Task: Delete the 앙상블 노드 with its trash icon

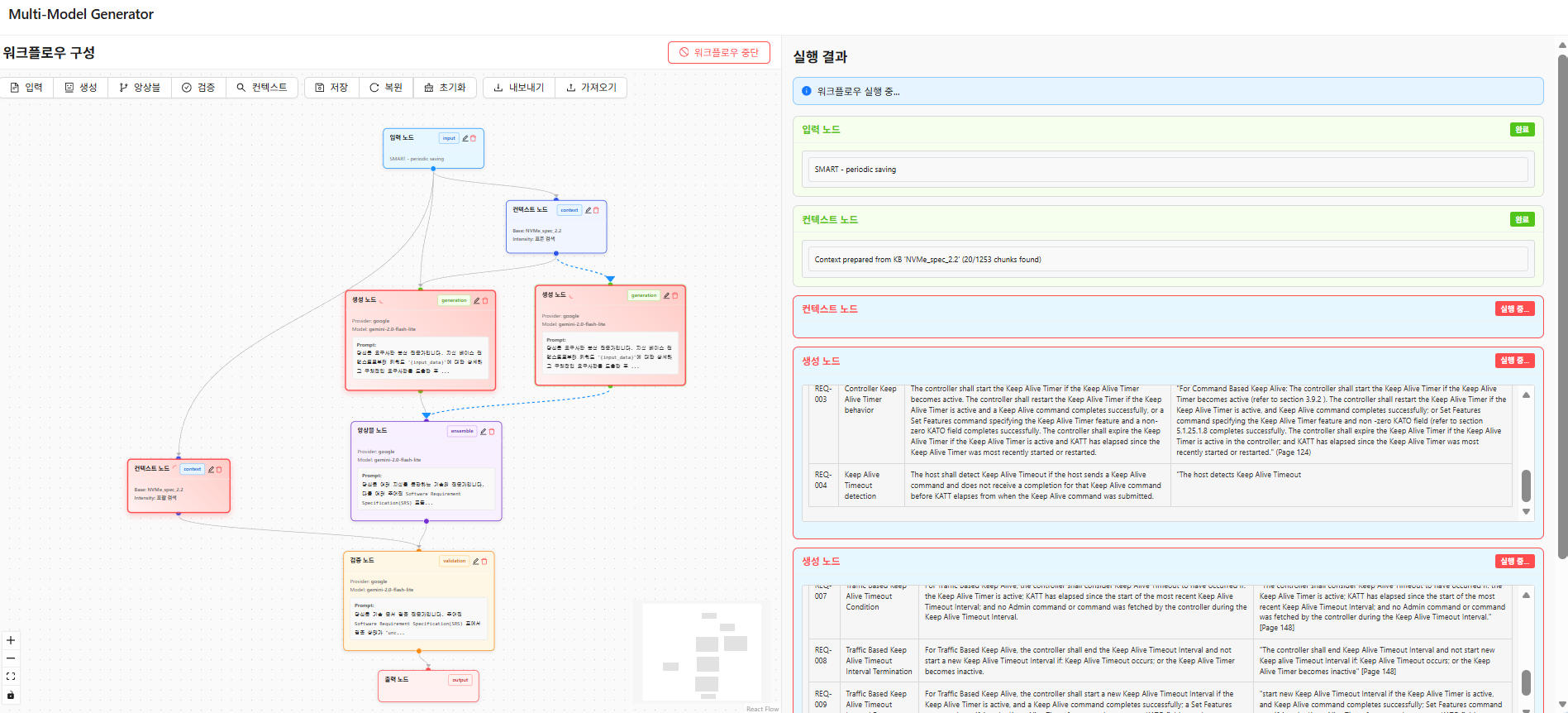Action: pyautogui.click(x=492, y=431)
